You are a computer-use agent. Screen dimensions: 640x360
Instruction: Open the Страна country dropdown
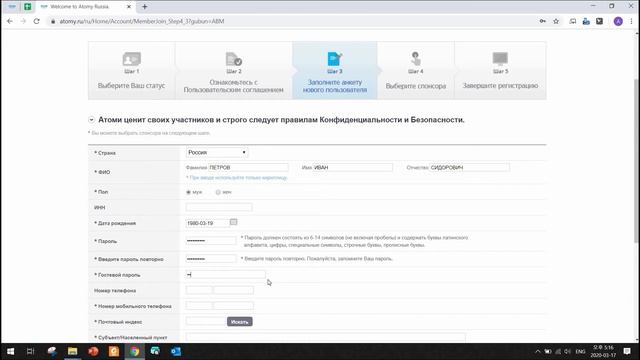217,152
